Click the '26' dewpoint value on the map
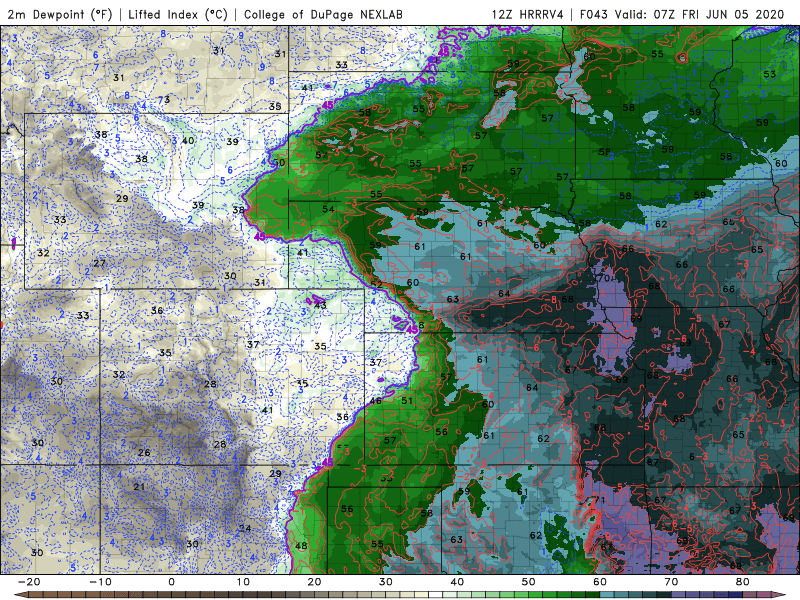The height and width of the screenshot is (600, 800). pos(144,452)
